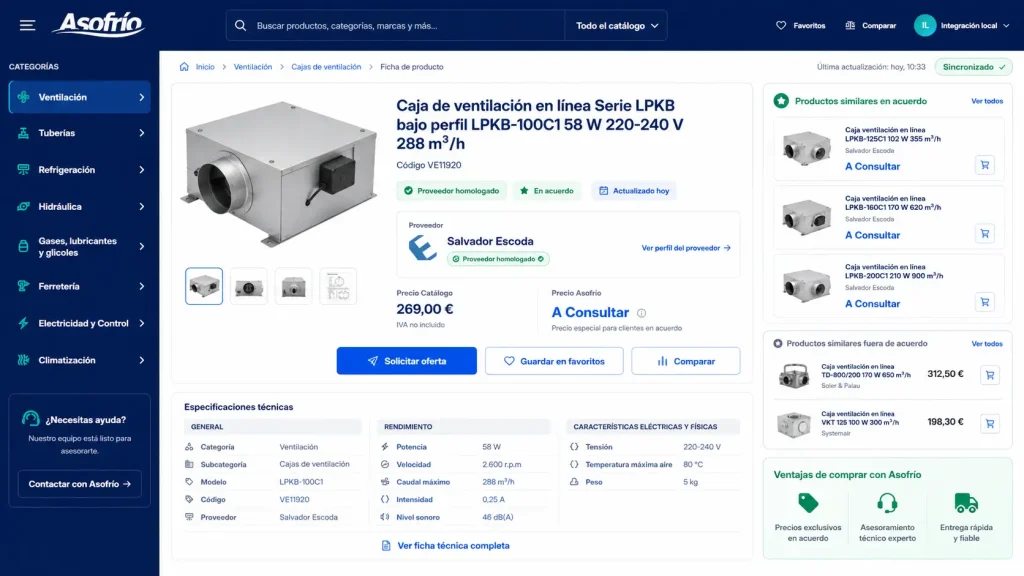Click the VE11920 code value in specifications
The width and height of the screenshot is (1024, 576).
(295, 500)
